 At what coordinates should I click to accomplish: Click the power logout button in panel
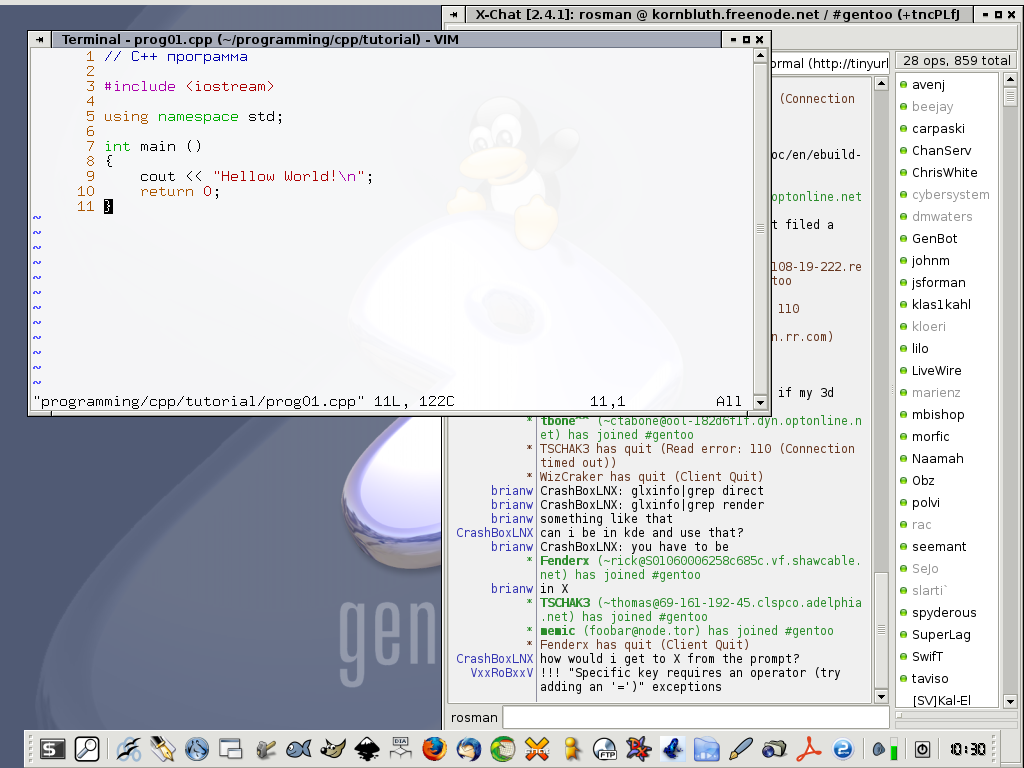[922, 749]
